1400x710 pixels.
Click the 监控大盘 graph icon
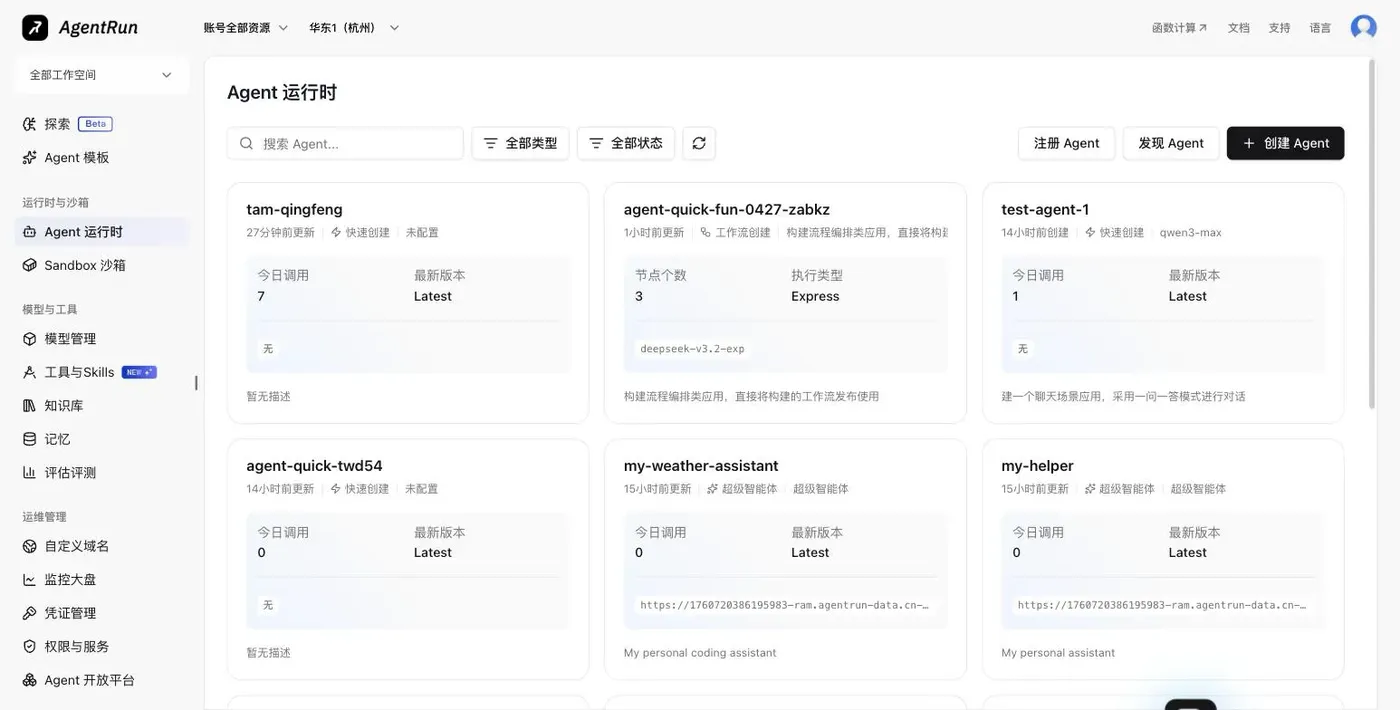[30, 579]
